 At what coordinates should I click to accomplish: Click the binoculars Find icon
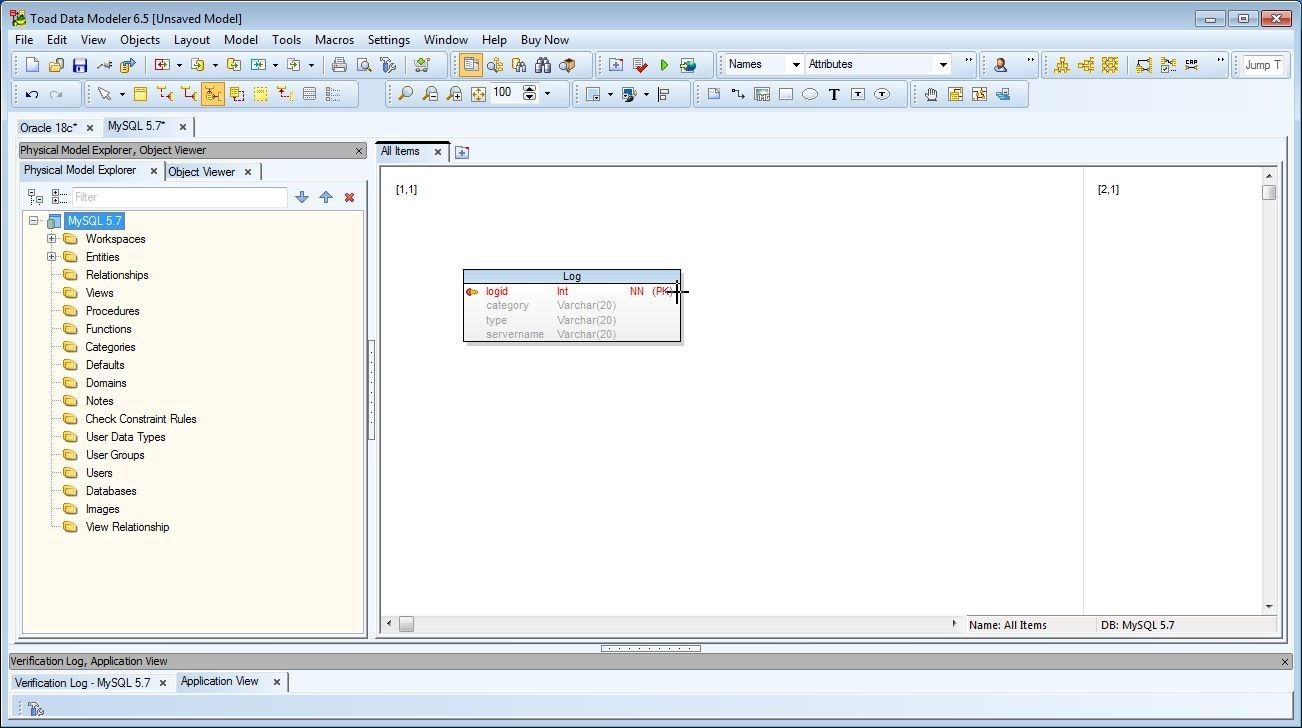pyautogui.click(x=543, y=65)
